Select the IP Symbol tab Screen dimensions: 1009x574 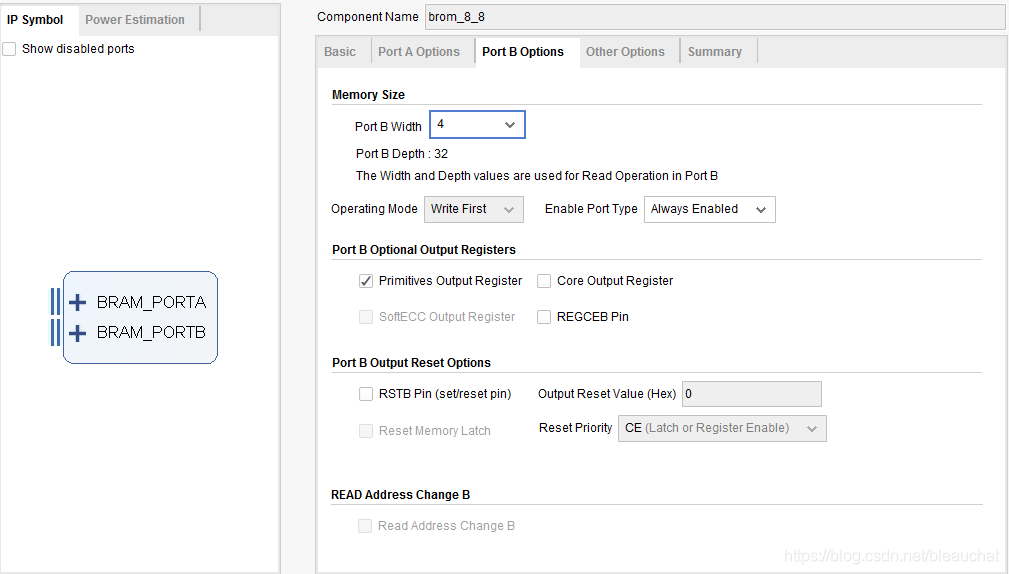point(35,20)
